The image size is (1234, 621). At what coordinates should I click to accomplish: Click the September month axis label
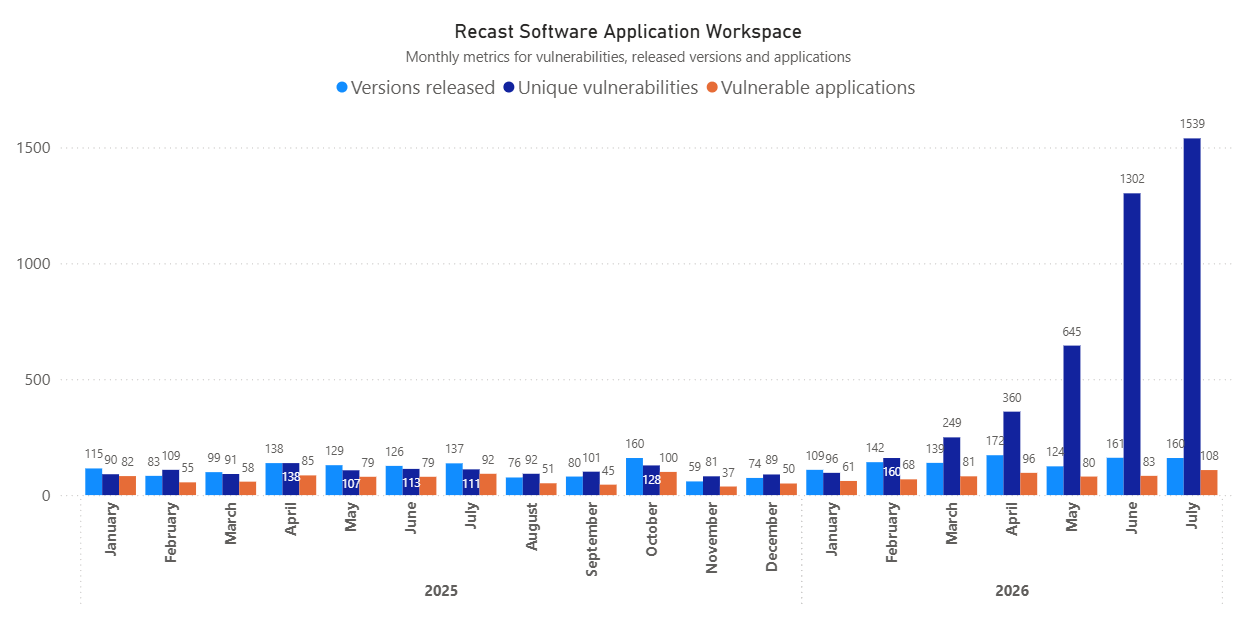click(591, 538)
